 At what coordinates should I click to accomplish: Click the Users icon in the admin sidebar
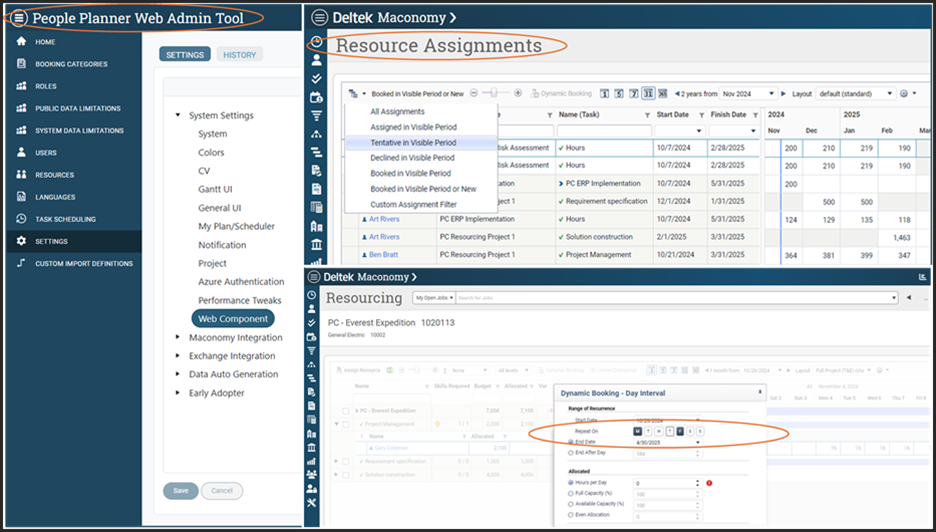coord(22,153)
